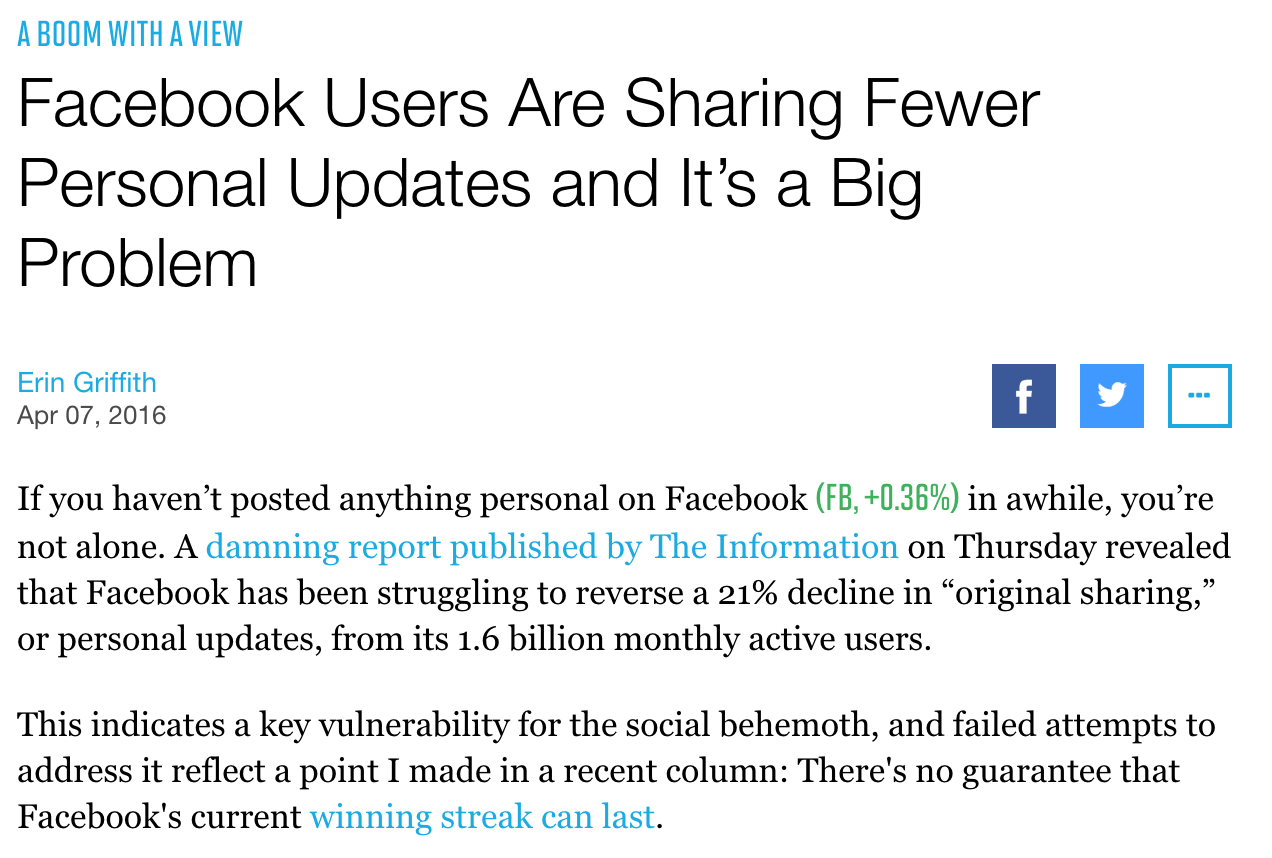Share the article on Twitter
The width and height of the screenshot is (1272, 858).
(x=1111, y=396)
